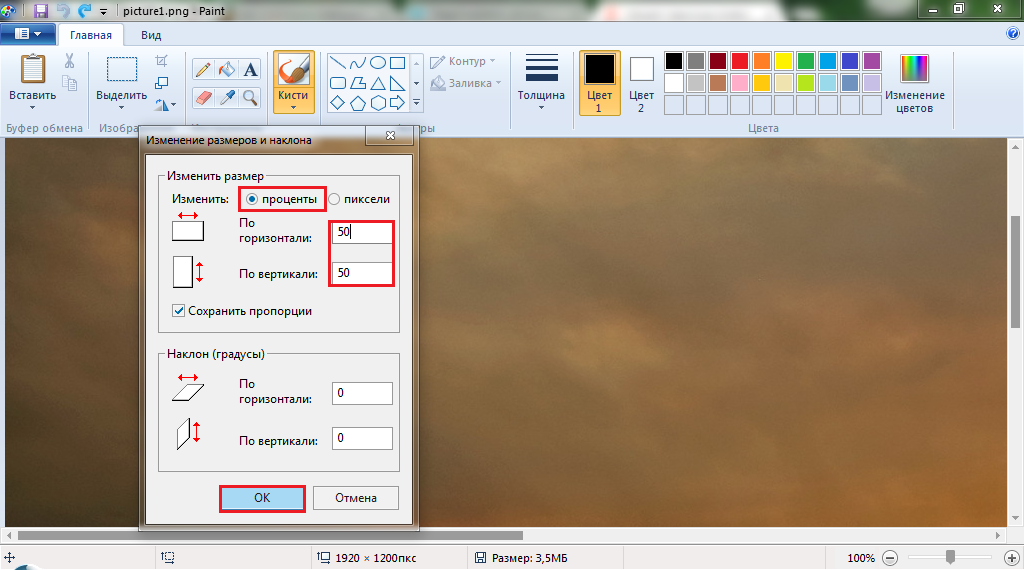Select the Pencil tool

click(203, 69)
